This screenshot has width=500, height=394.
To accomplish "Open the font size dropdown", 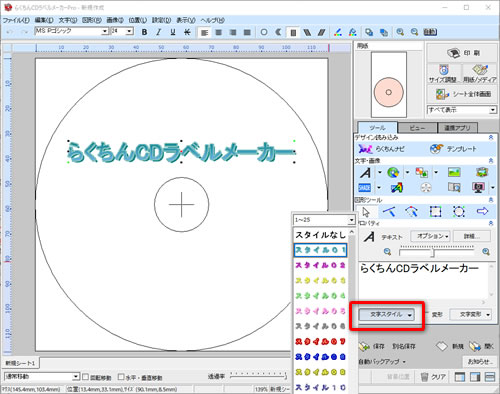I will pyautogui.click(x=129, y=31).
